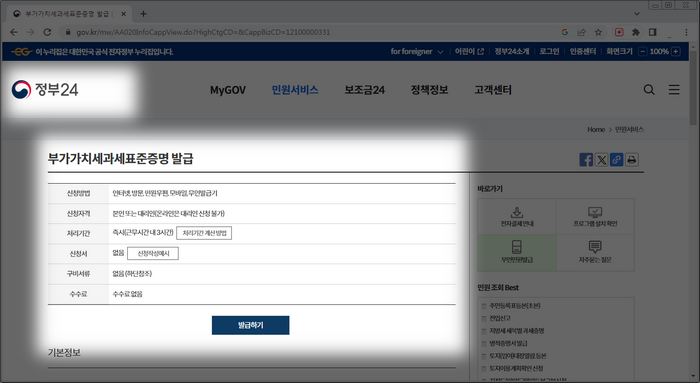The image size is (700, 383).
Task: Click site lock icon in address bar
Action: tap(68, 32)
